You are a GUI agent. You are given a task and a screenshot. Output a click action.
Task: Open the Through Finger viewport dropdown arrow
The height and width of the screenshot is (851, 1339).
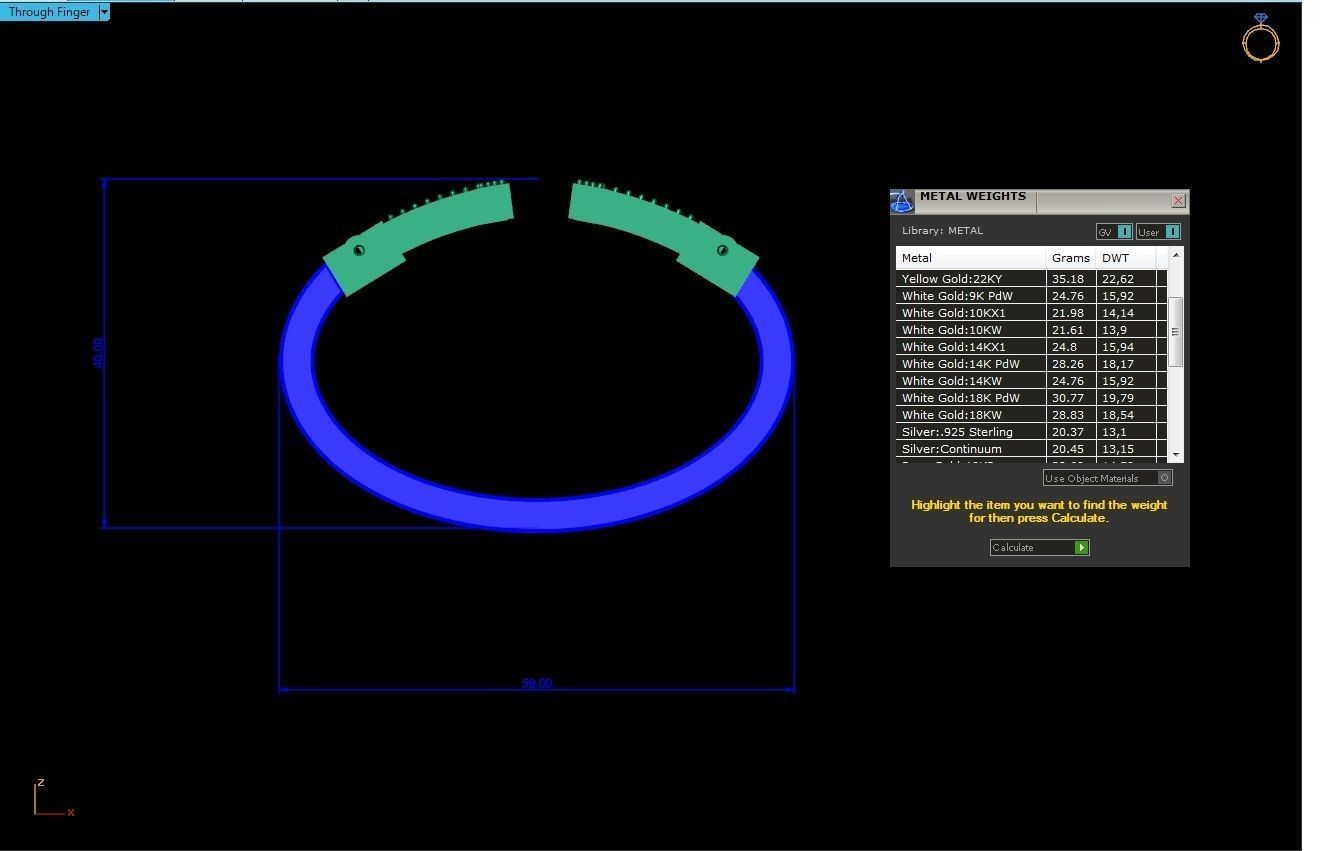pos(103,12)
